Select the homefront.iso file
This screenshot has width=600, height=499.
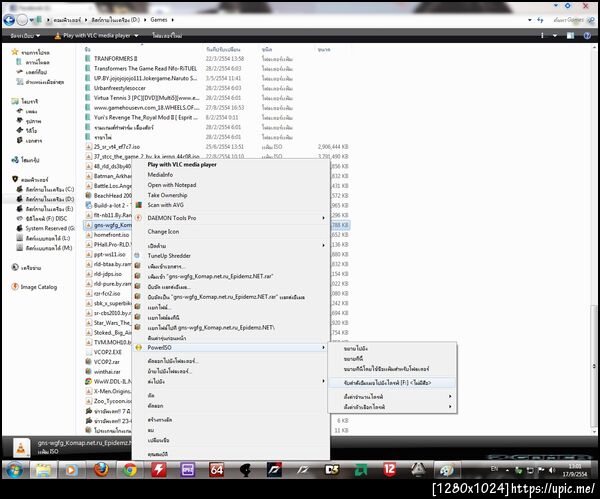click(111, 235)
